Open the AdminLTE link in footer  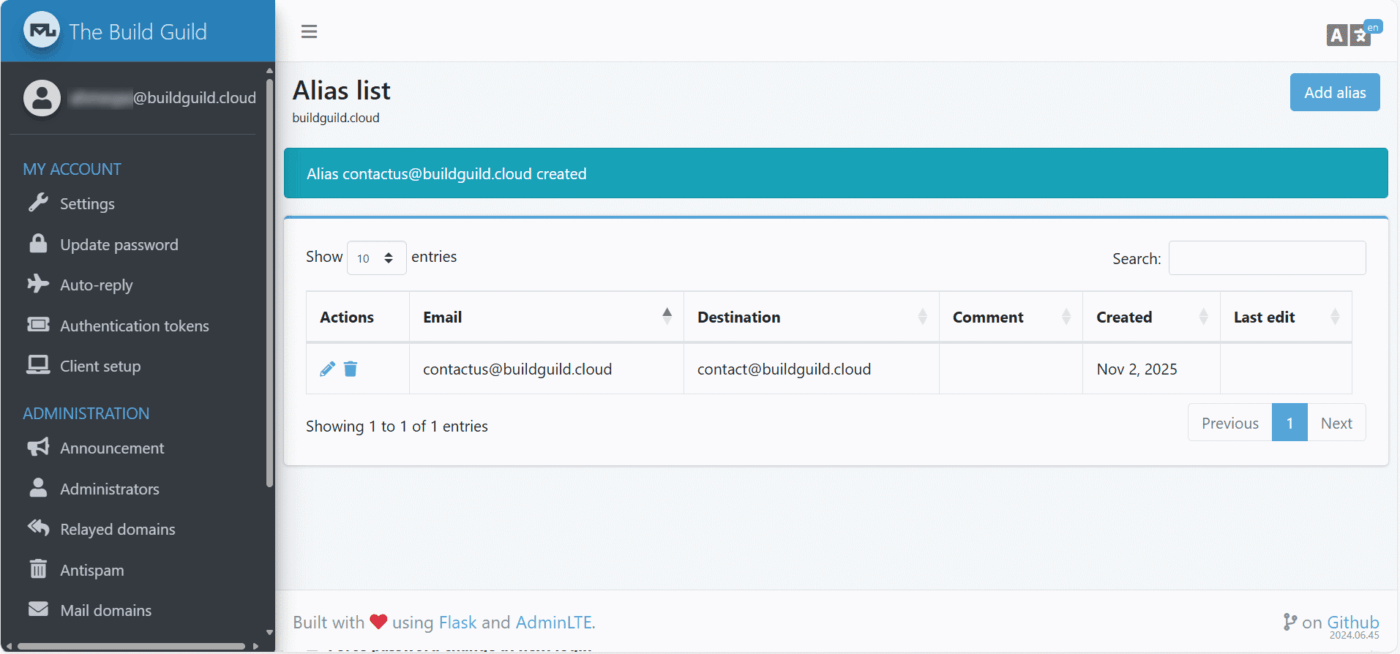pyautogui.click(x=553, y=622)
